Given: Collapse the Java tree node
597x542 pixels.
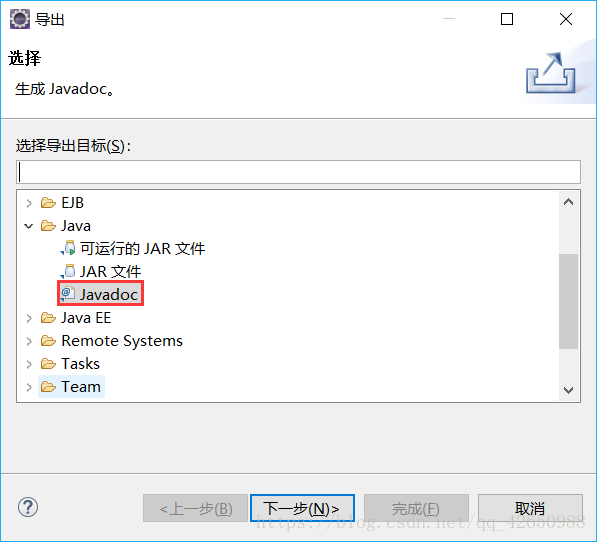Looking at the screenshot, I should coord(29,226).
